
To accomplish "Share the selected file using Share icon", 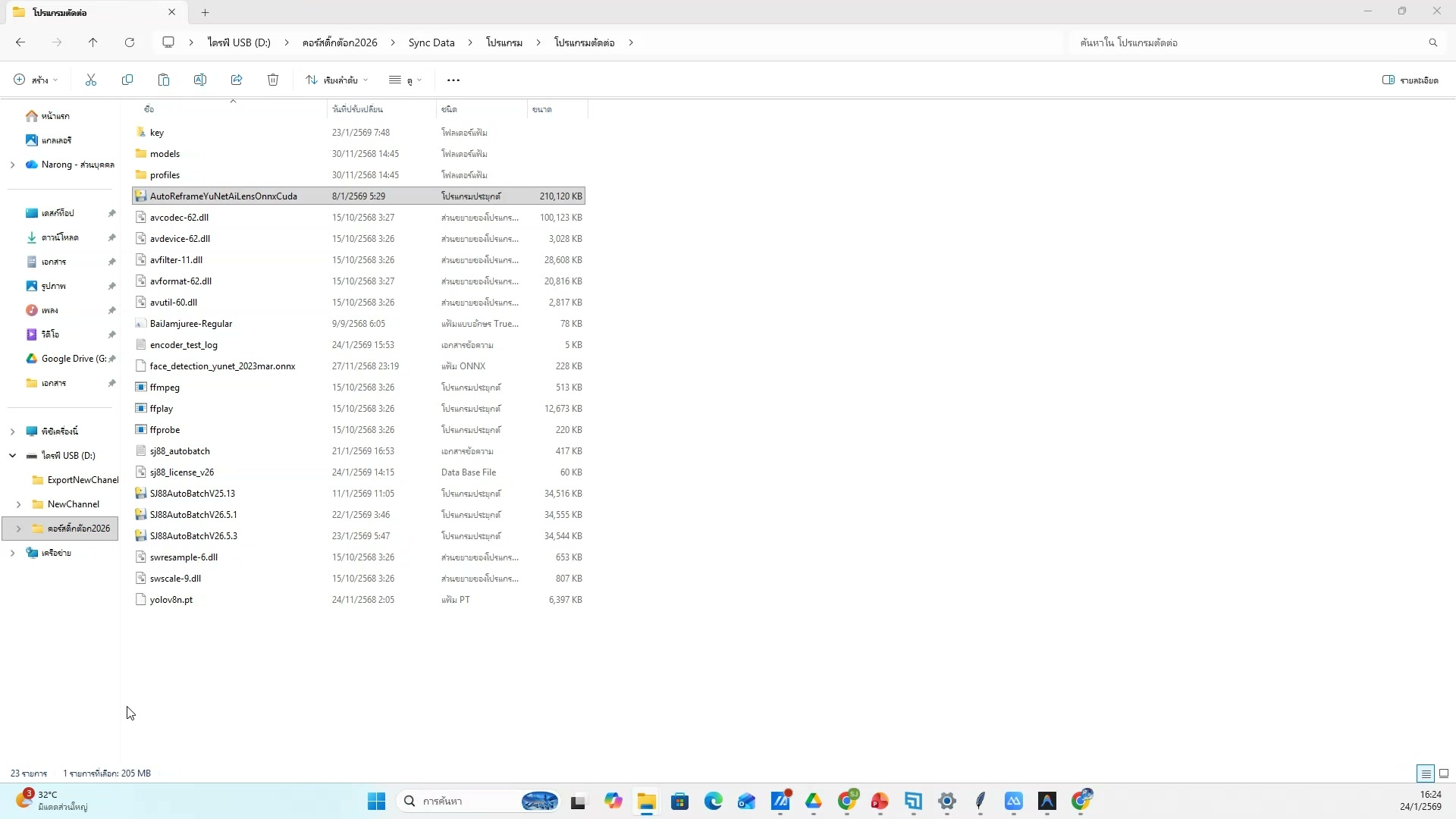I will (237, 80).
